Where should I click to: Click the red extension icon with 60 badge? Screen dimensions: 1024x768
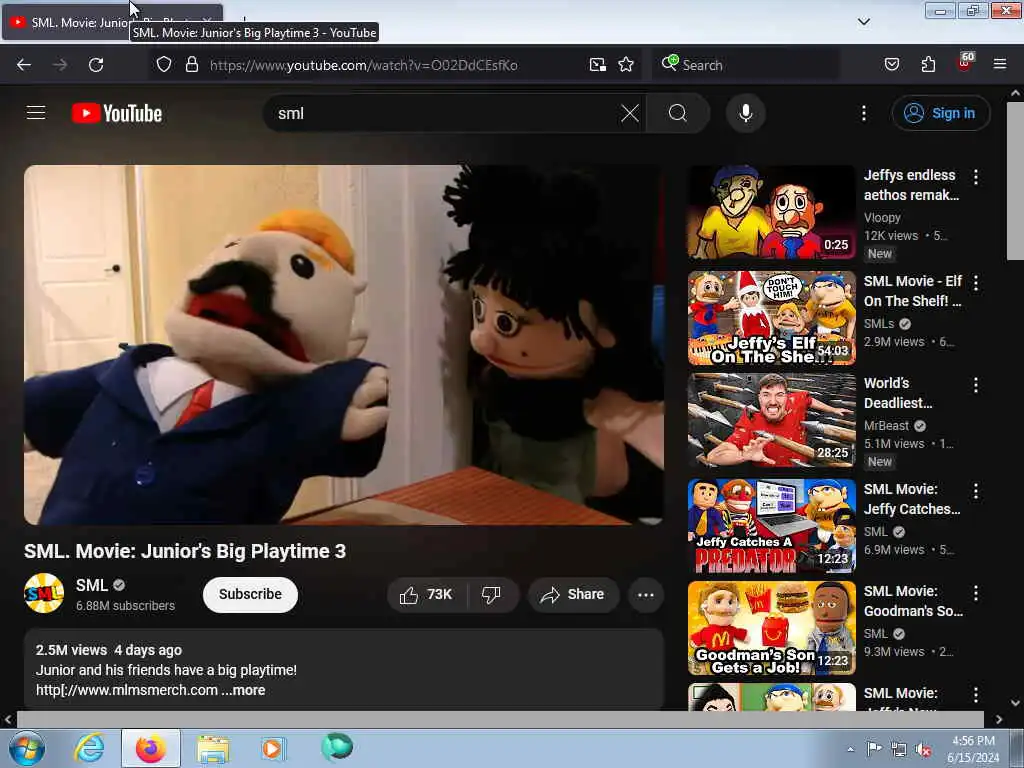pos(965,63)
